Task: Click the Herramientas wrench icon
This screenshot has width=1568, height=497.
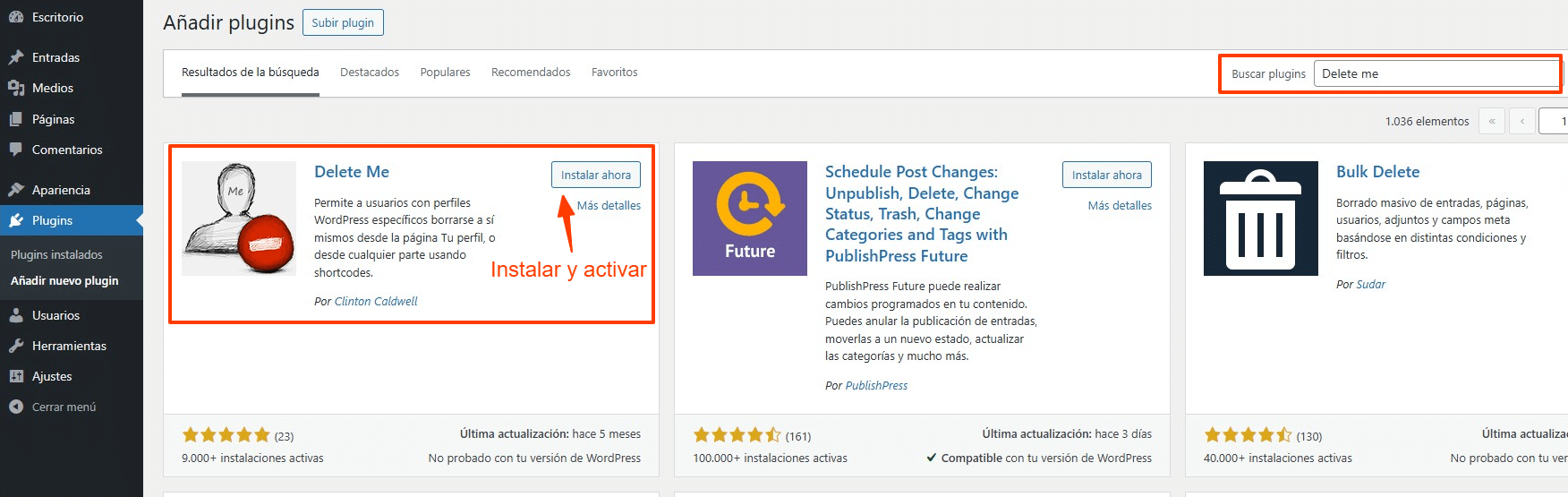Action: 16,346
